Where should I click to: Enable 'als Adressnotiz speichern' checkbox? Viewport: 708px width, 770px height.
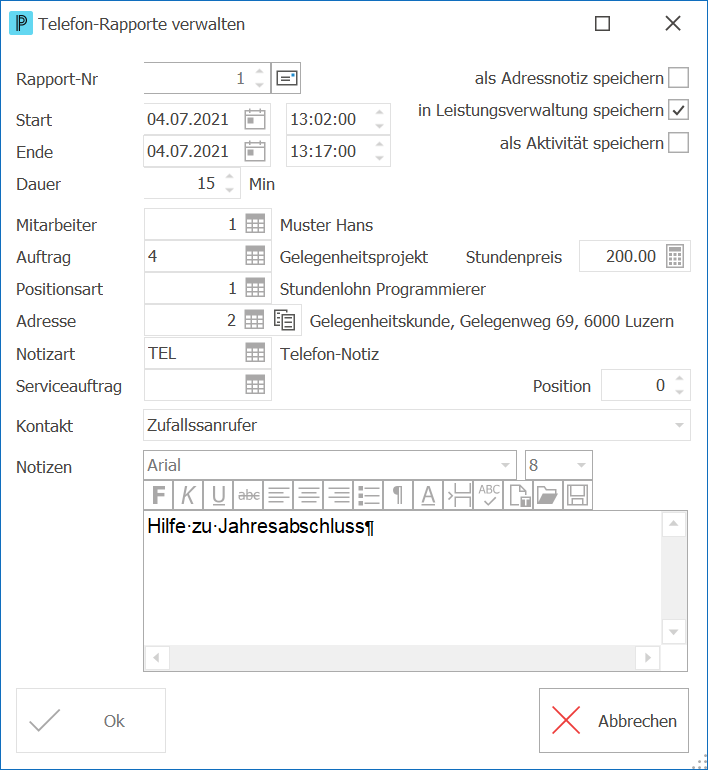tap(678, 78)
